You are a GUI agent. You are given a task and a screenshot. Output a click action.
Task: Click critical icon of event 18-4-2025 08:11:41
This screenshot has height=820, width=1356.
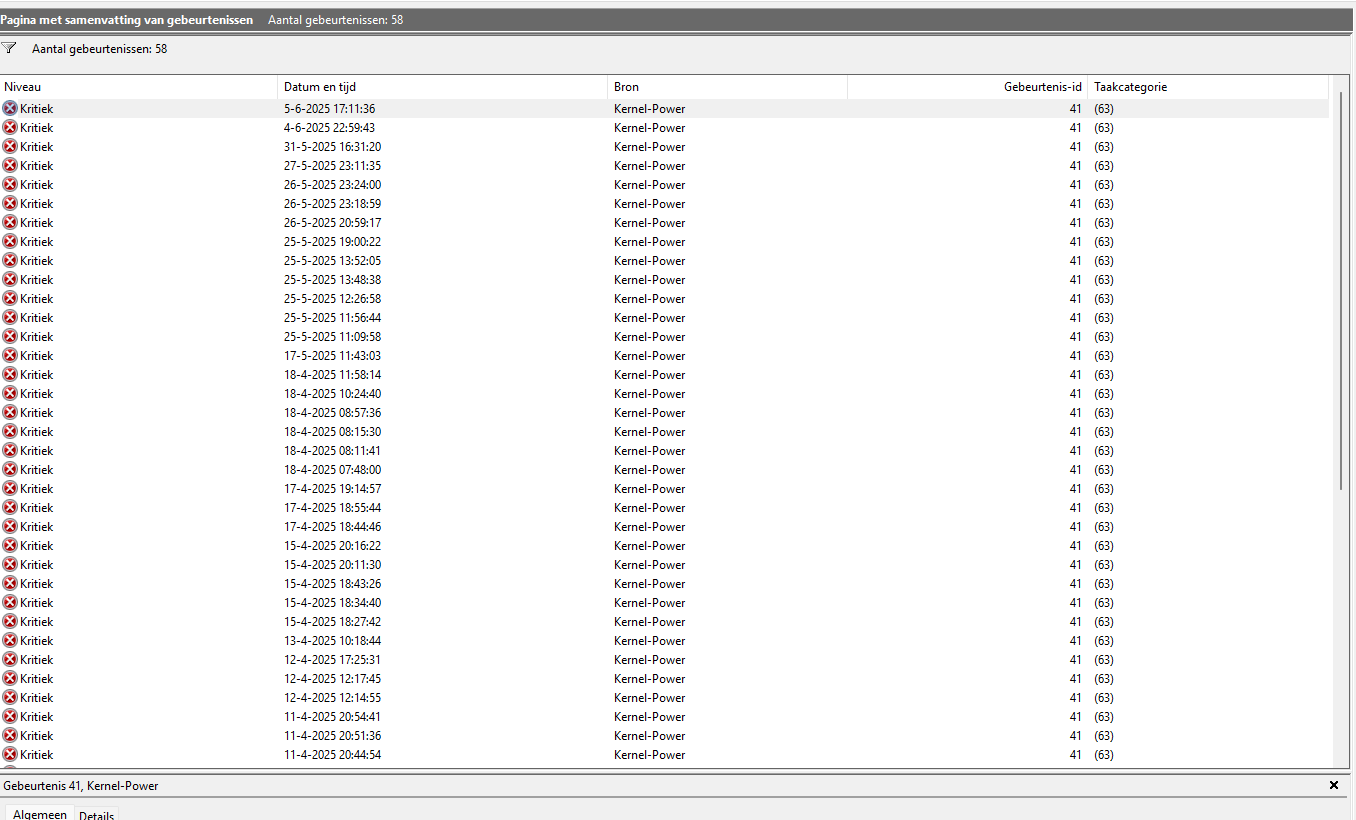point(10,450)
